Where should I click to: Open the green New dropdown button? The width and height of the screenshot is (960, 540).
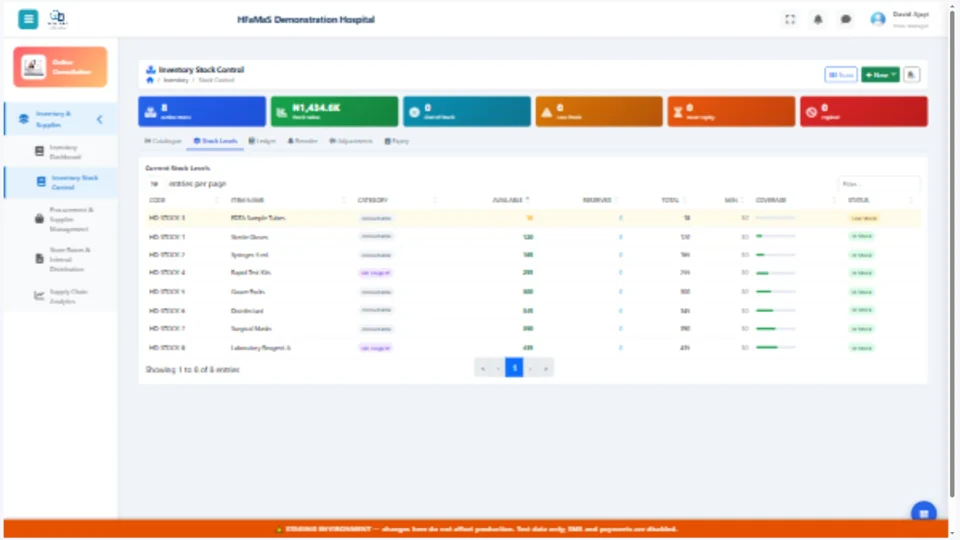(880, 75)
